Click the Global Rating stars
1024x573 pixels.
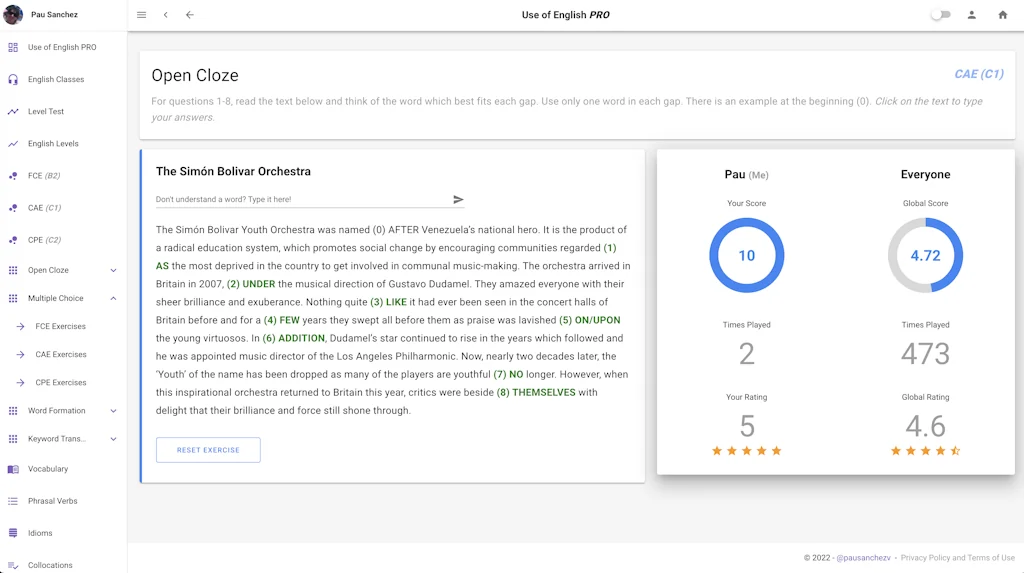coord(925,450)
